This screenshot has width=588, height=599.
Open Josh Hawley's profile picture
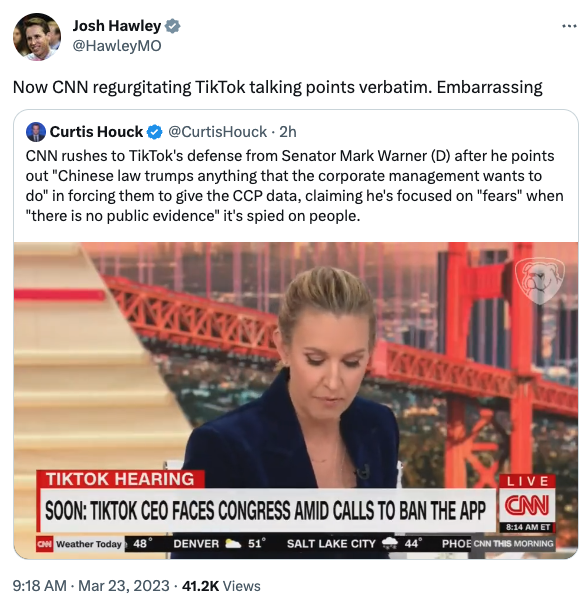tap(37, 37)
